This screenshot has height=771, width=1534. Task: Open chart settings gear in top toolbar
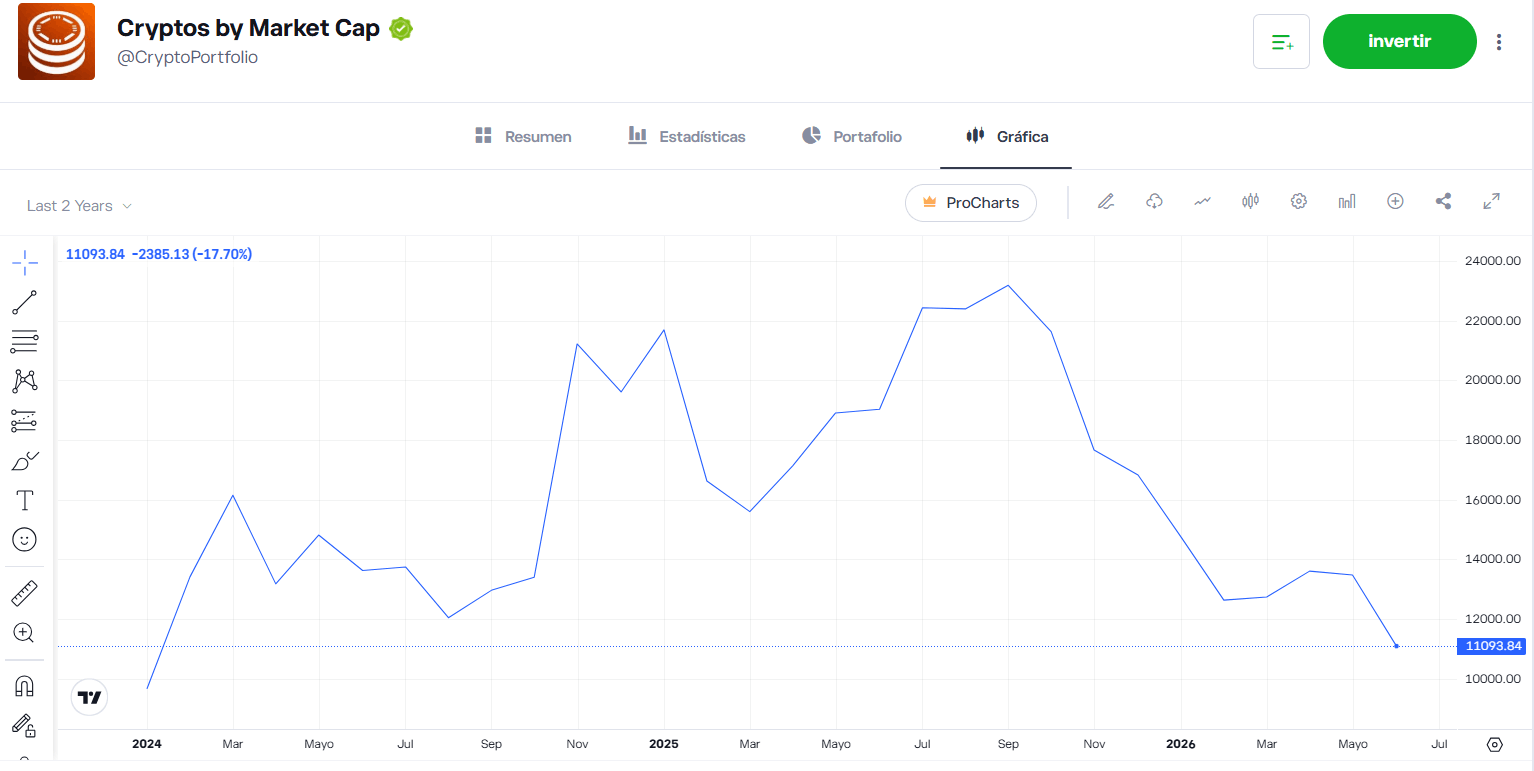click(x=1299, y=202)
